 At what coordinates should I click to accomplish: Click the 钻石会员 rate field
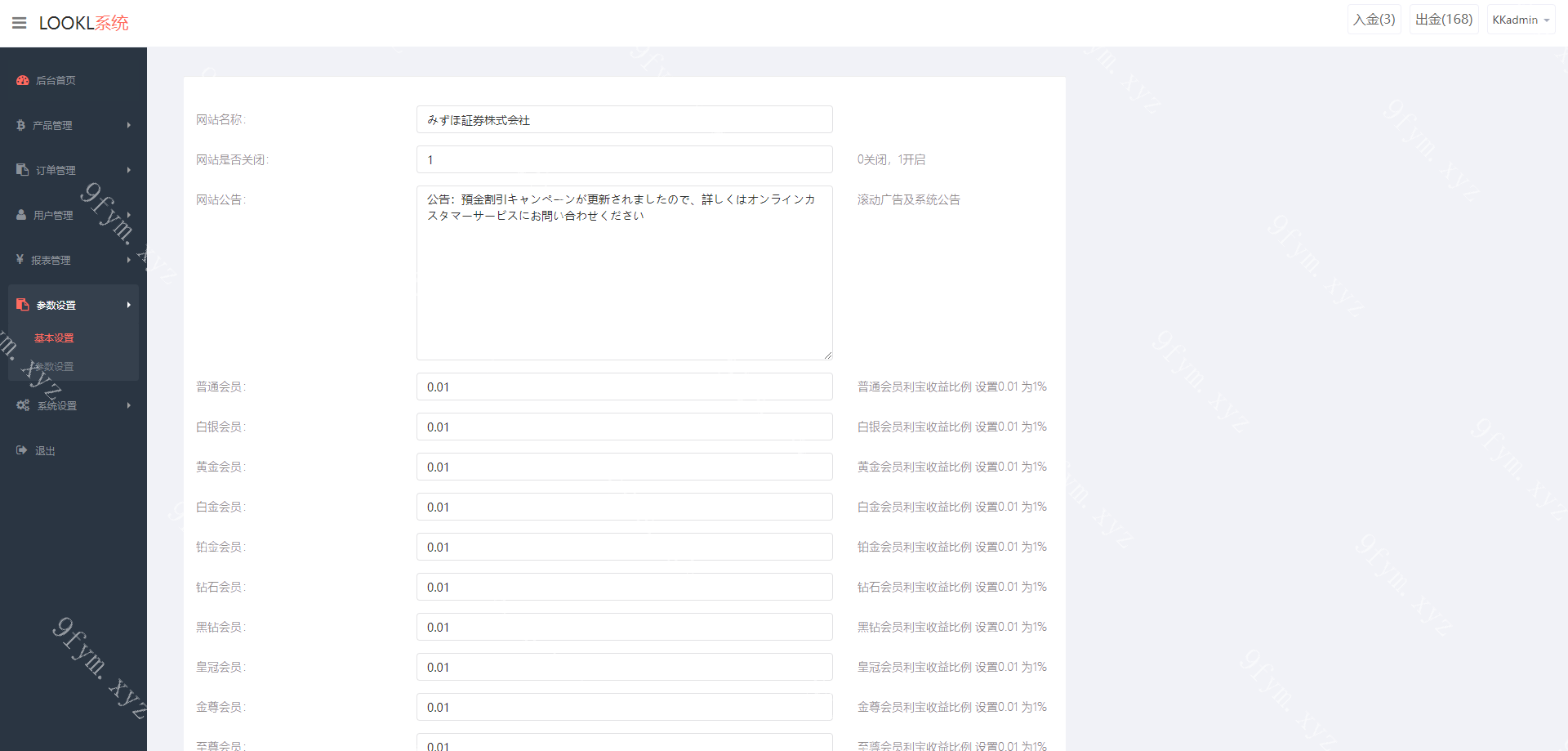click(625, 587)
